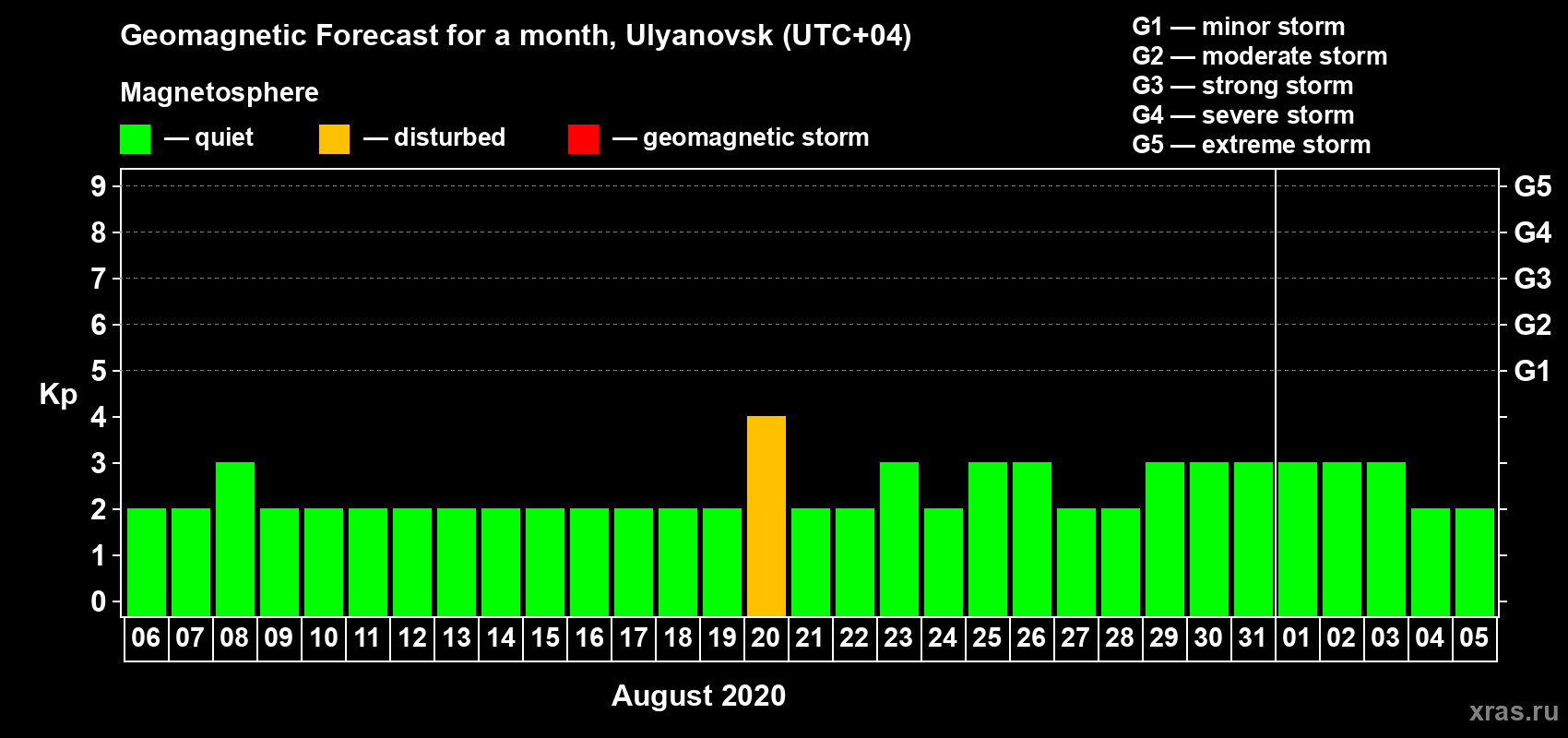Image resolution: width=1568 pixels, height=738 pixels.
Task: Click the date label '21'
Action: pyautogui.click(x=810, y=637)
